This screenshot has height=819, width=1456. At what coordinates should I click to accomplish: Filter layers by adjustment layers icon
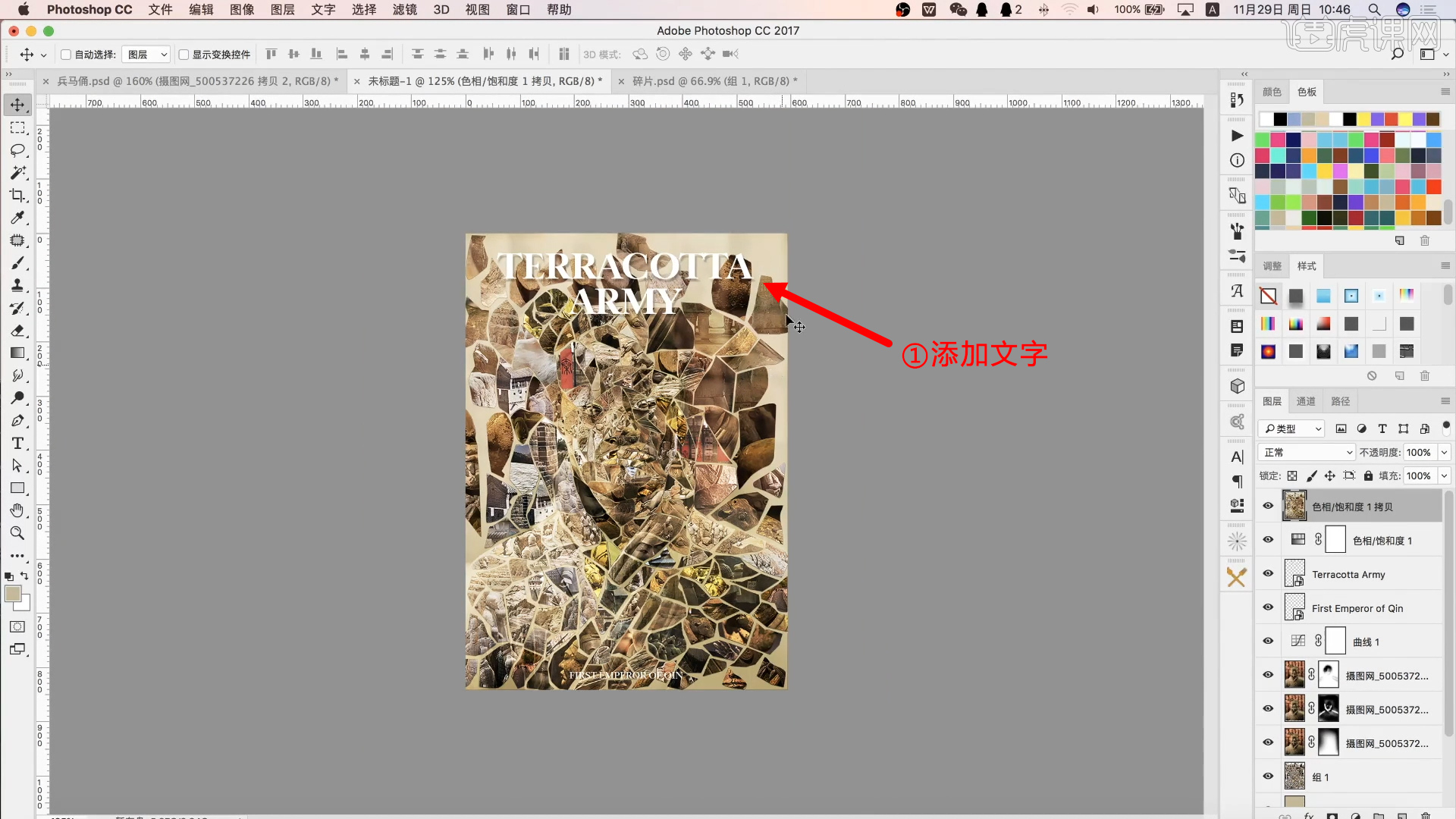point(1361,428)
